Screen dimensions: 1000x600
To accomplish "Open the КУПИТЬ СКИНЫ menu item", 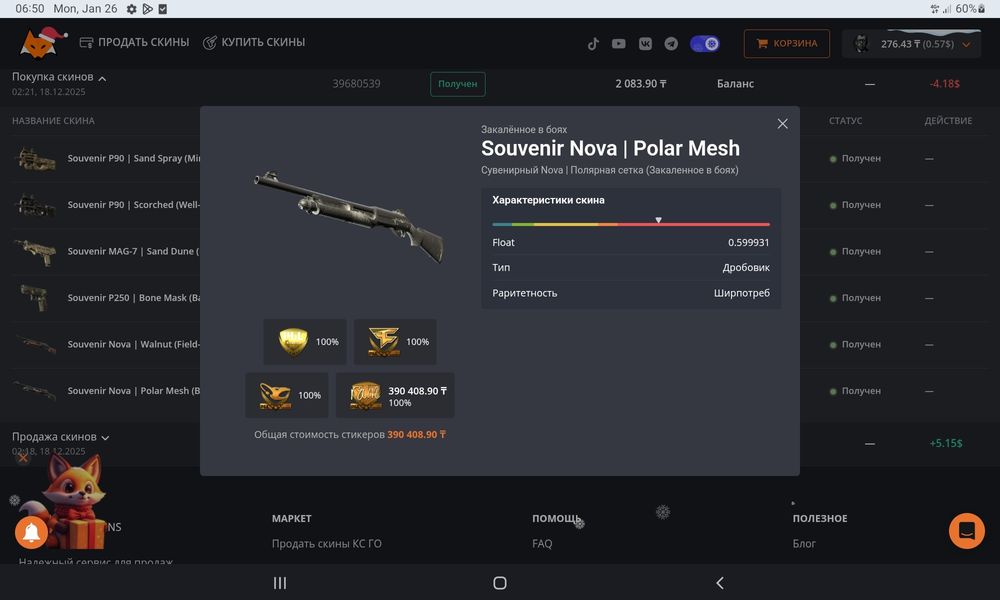I will pos(254,42).
